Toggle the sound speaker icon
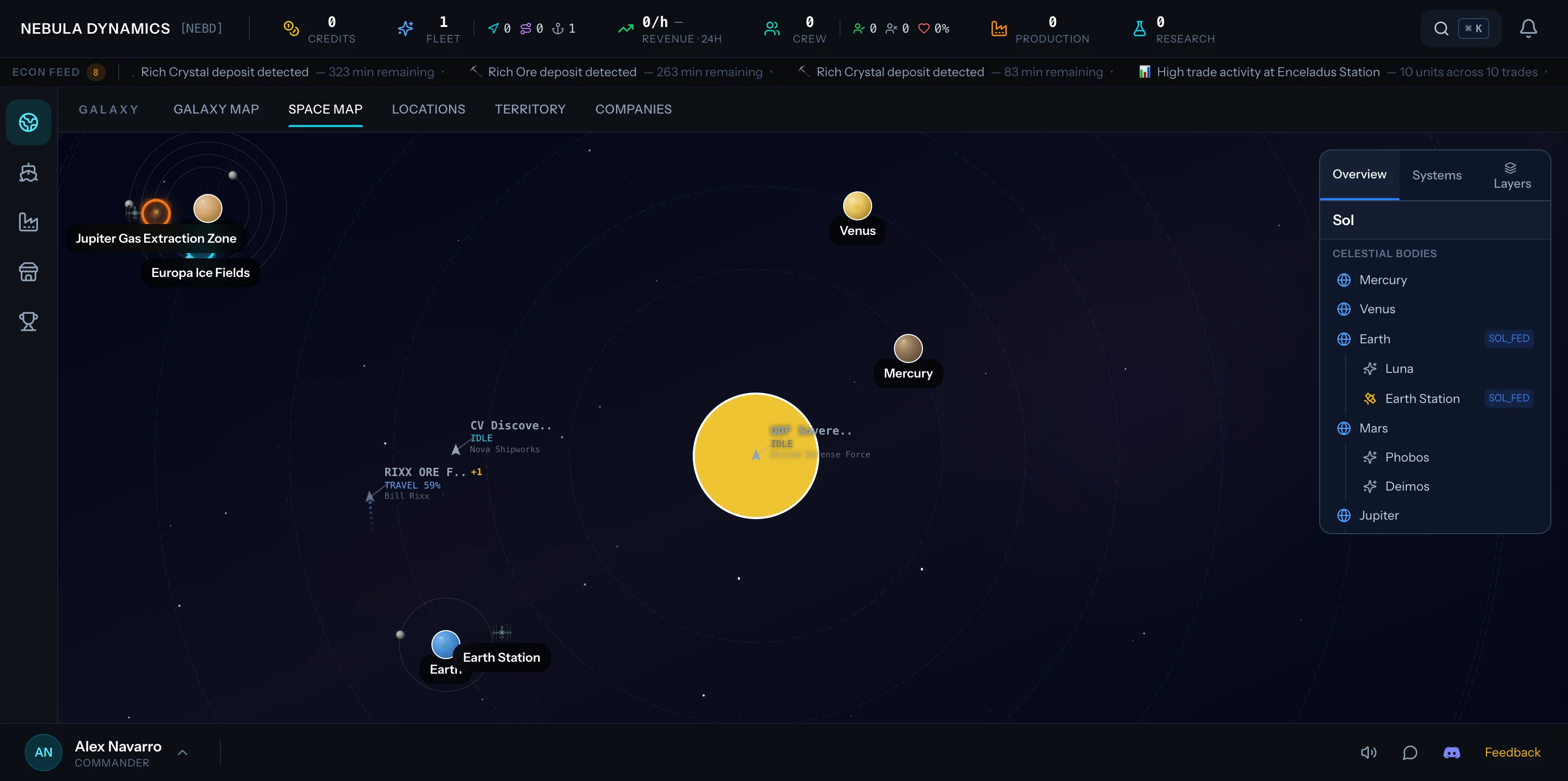This screenshot has height=781, width=1568. (1368, 752)
